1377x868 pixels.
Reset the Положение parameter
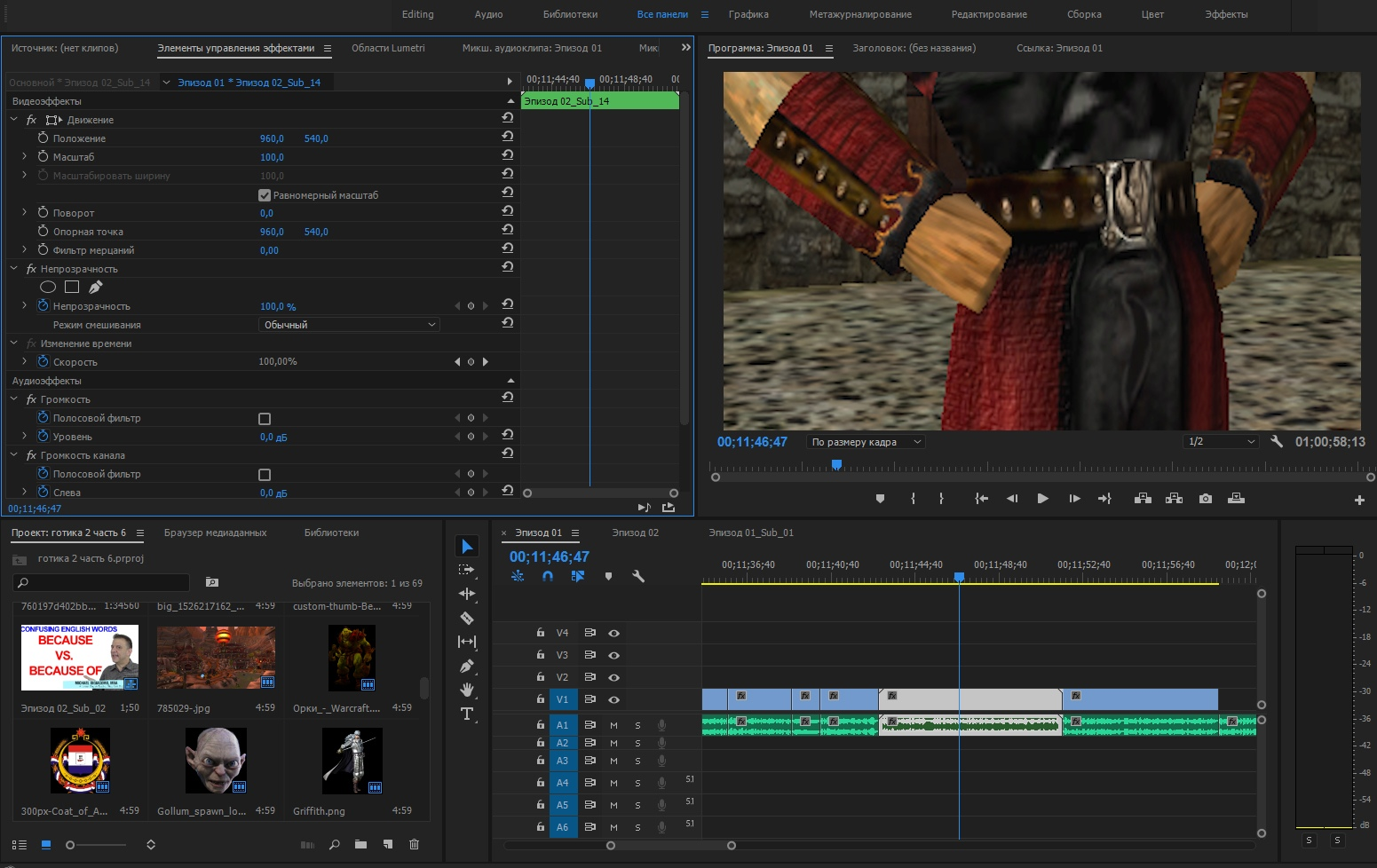click(507, 137)
